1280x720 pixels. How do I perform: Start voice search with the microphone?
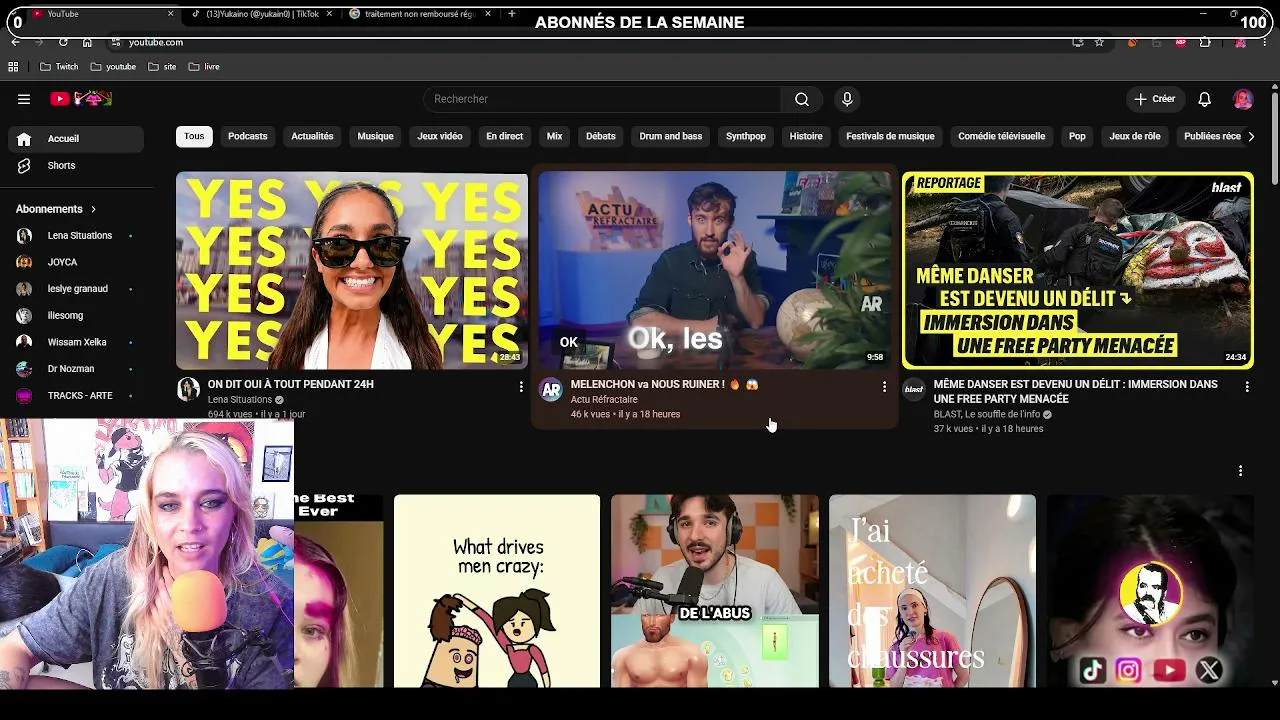[847, 99]
